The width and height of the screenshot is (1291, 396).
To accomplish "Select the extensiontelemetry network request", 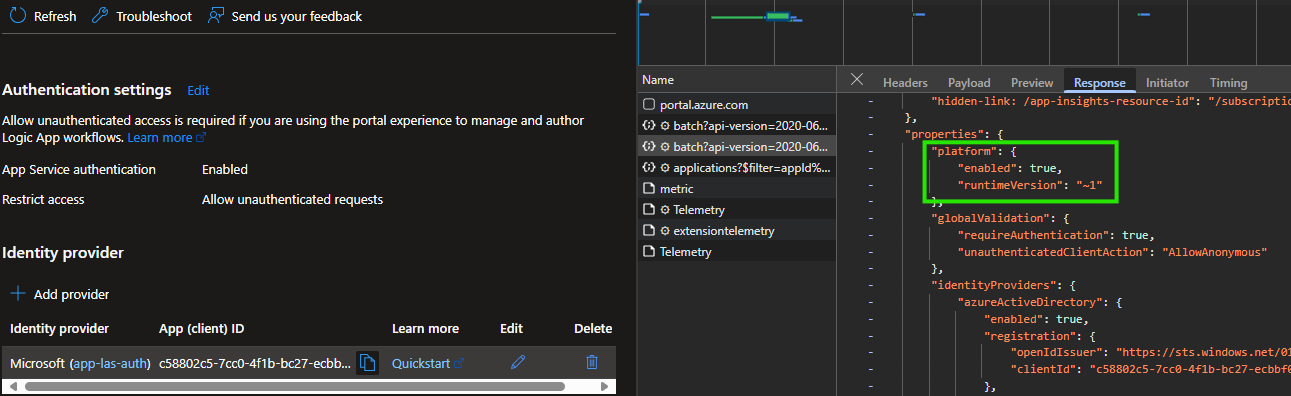I will (736, 230).
